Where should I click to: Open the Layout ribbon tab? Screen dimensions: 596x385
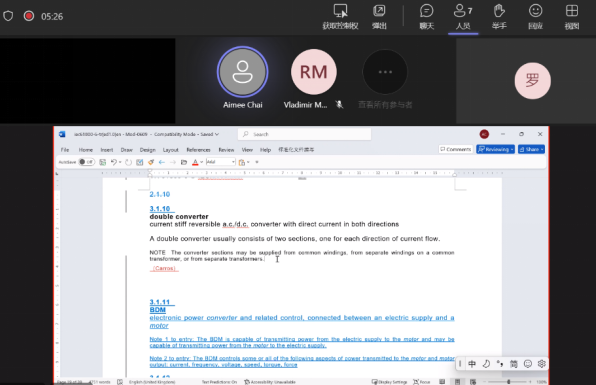(171, 150)
